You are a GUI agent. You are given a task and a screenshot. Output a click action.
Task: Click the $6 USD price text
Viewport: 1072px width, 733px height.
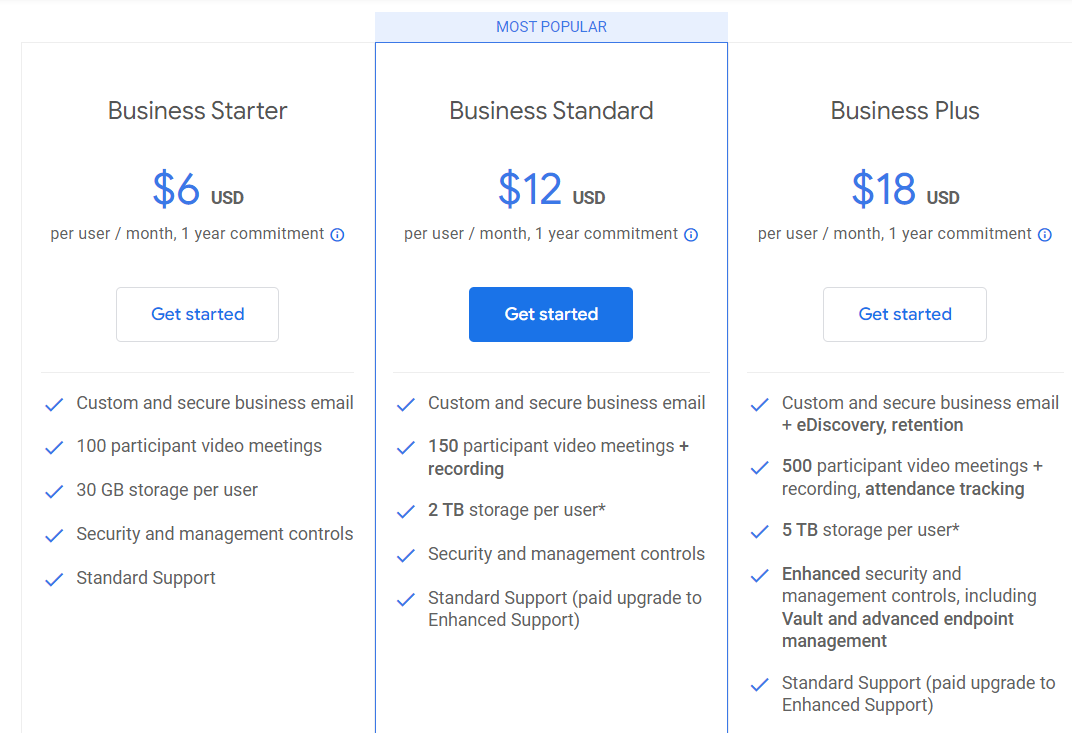(x=198, y=189)
